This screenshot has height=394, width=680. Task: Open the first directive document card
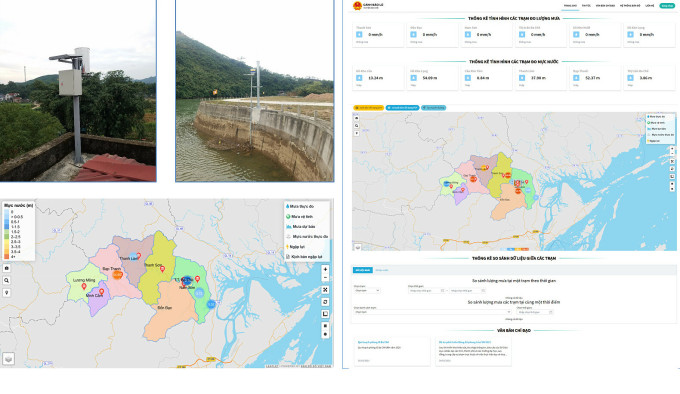coord(392,352)
